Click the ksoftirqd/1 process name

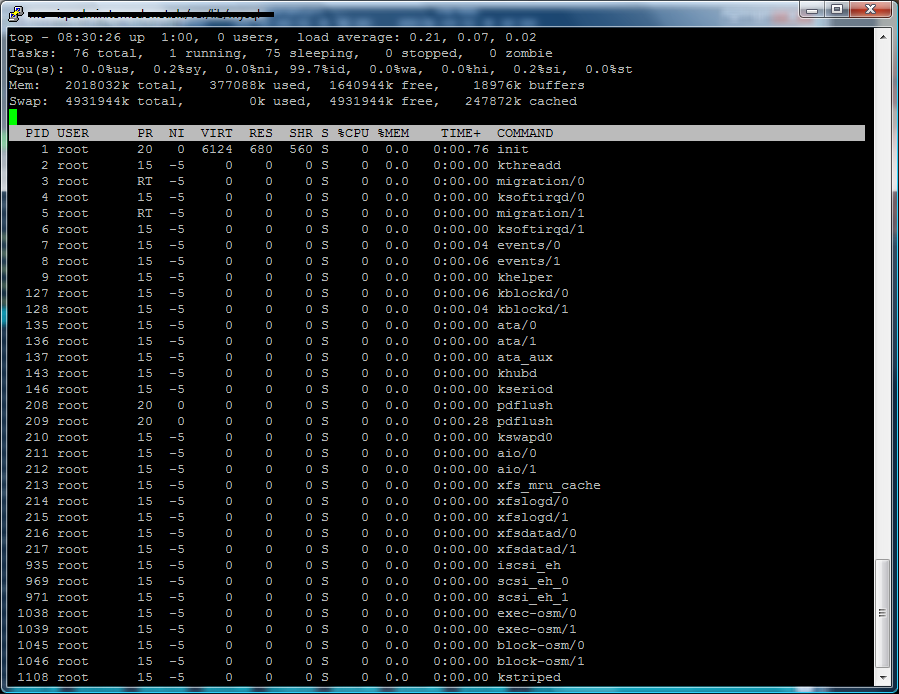[x=541, y=229]
